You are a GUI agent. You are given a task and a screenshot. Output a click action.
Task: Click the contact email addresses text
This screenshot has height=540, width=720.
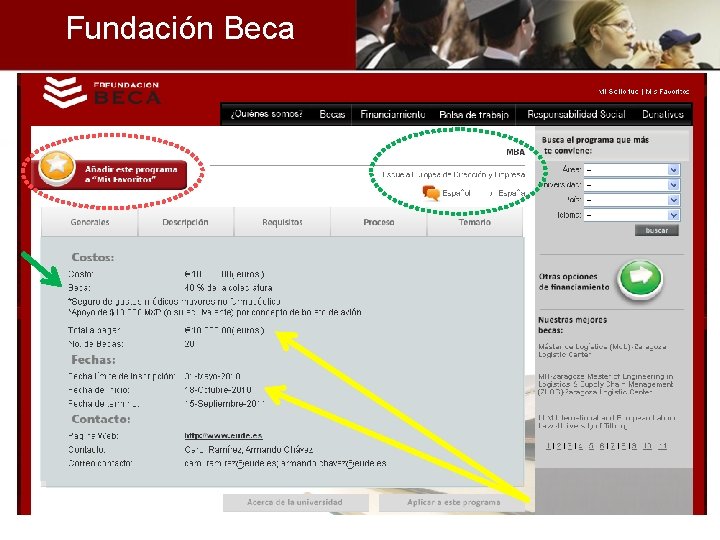pos(285,463)
